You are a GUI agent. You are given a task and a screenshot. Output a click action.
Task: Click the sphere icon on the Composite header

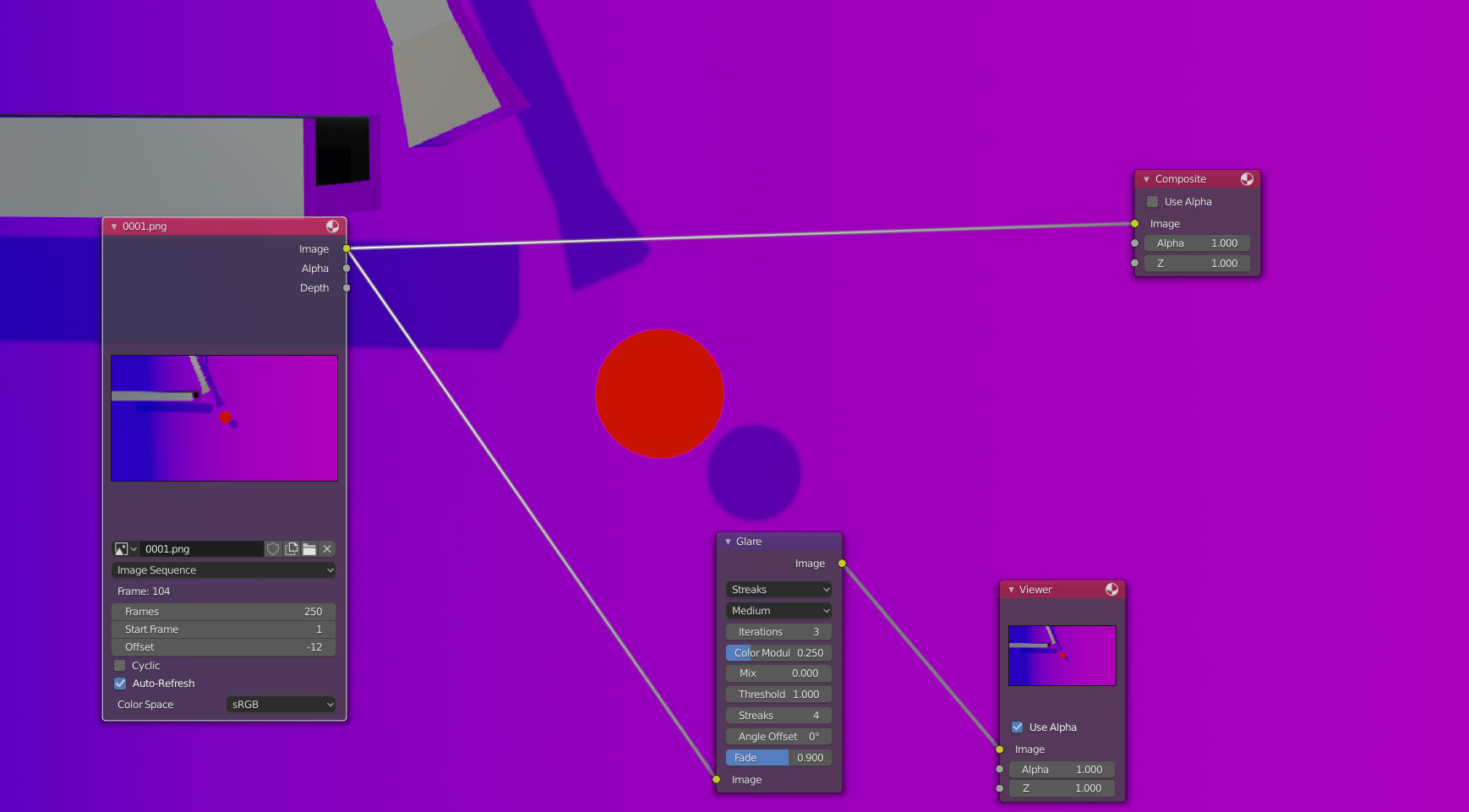coord(1247,178)
